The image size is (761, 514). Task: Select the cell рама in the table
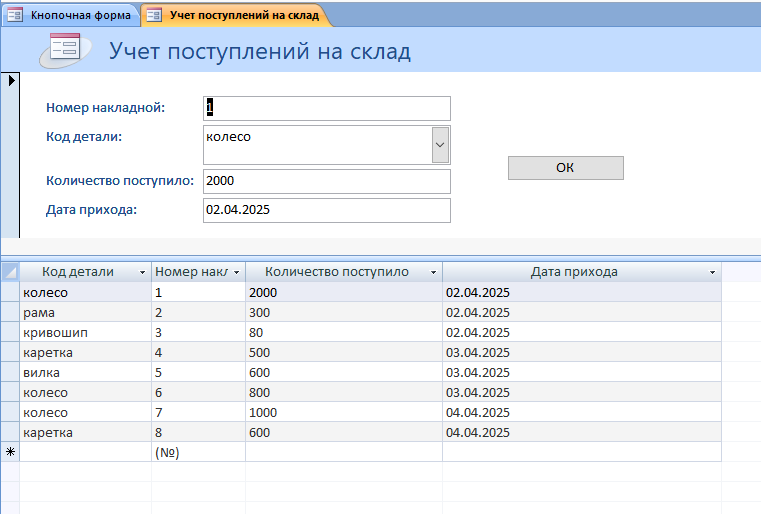(x=85, y=313)
